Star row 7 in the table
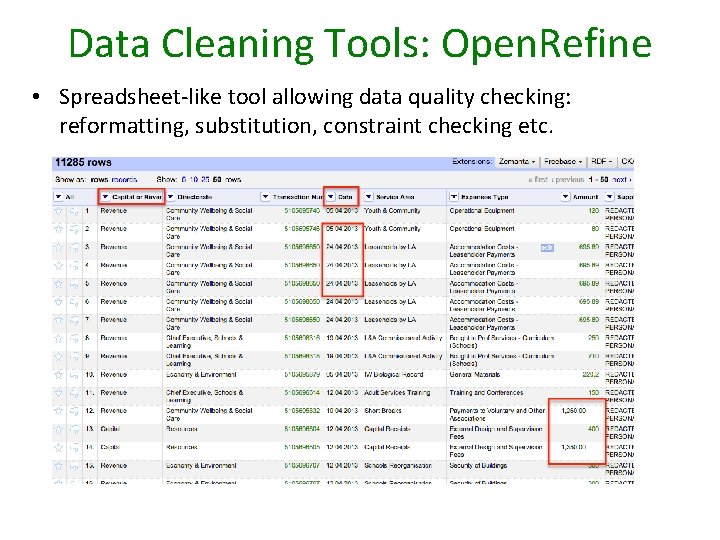 coord(58,320)
